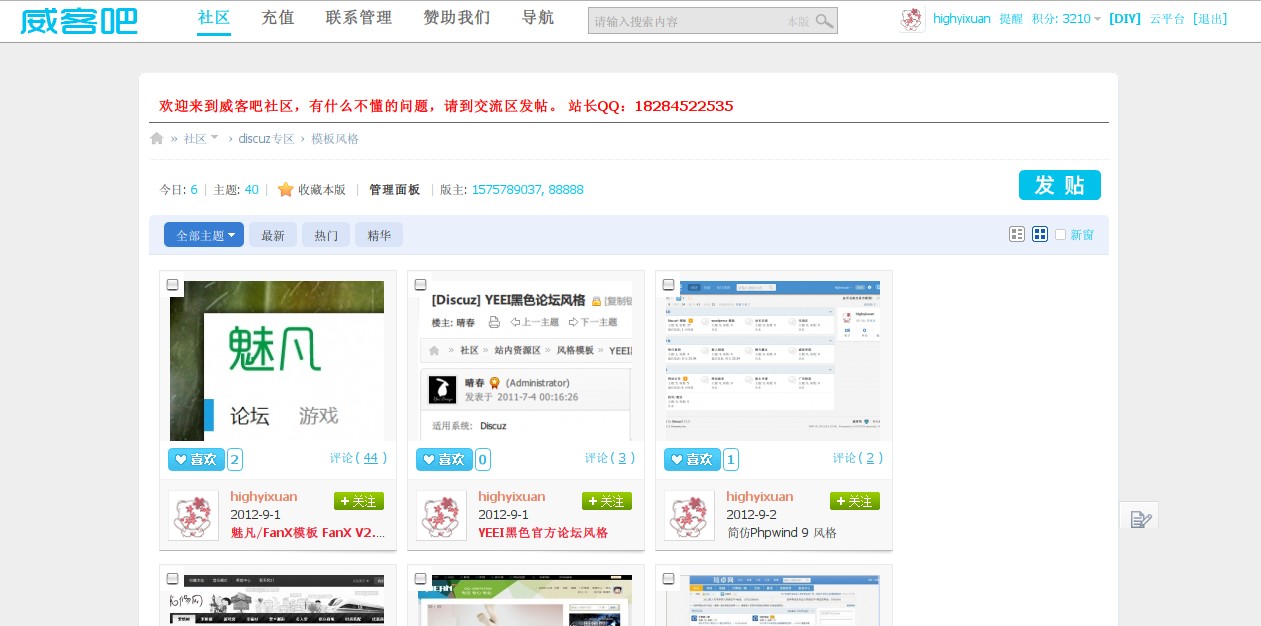
Task: Open highyixuan avatar in top bar
Action: (x=912, y=19)
